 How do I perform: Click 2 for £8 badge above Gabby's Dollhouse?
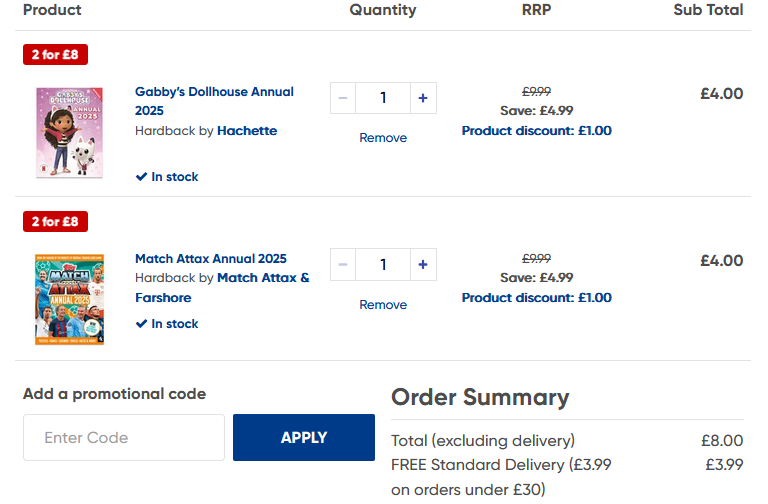click(55, 55)
